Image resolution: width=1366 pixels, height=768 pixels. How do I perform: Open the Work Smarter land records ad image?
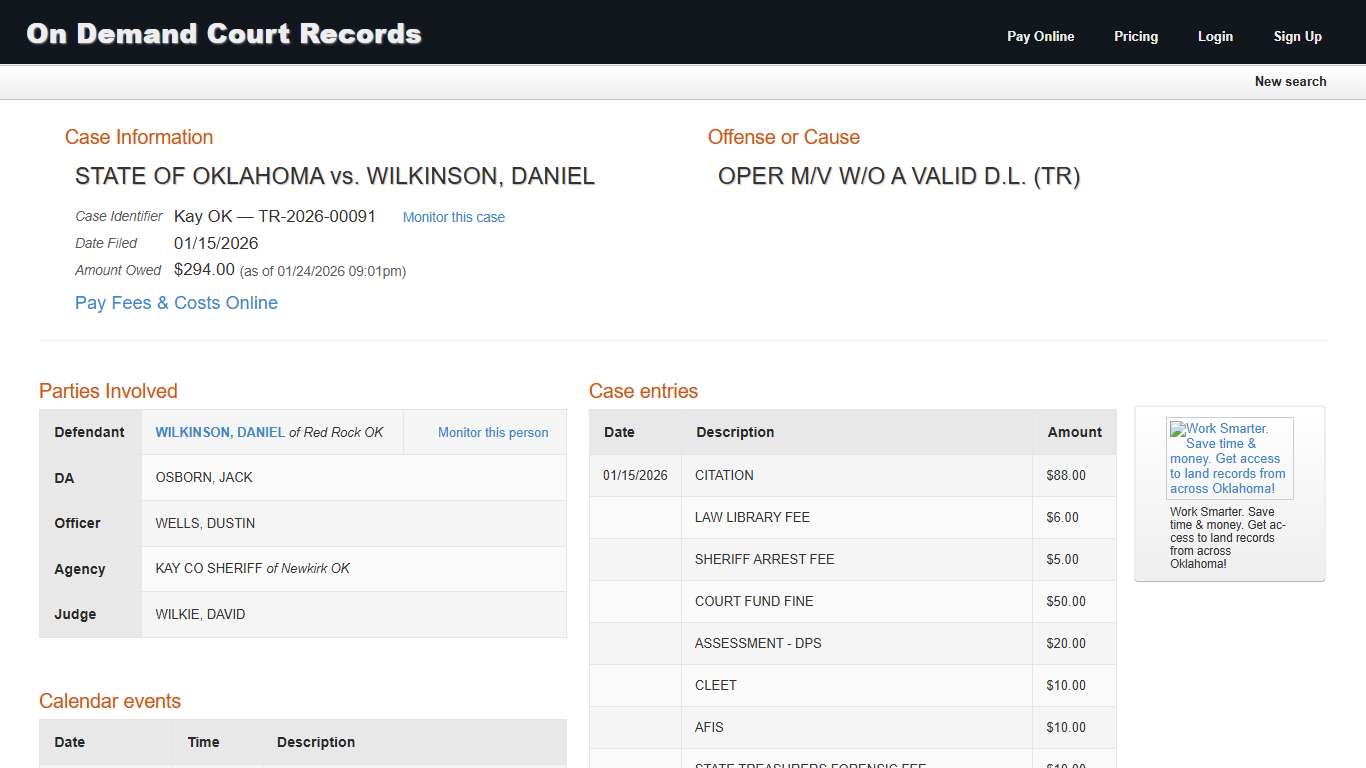pos(1229,458)
